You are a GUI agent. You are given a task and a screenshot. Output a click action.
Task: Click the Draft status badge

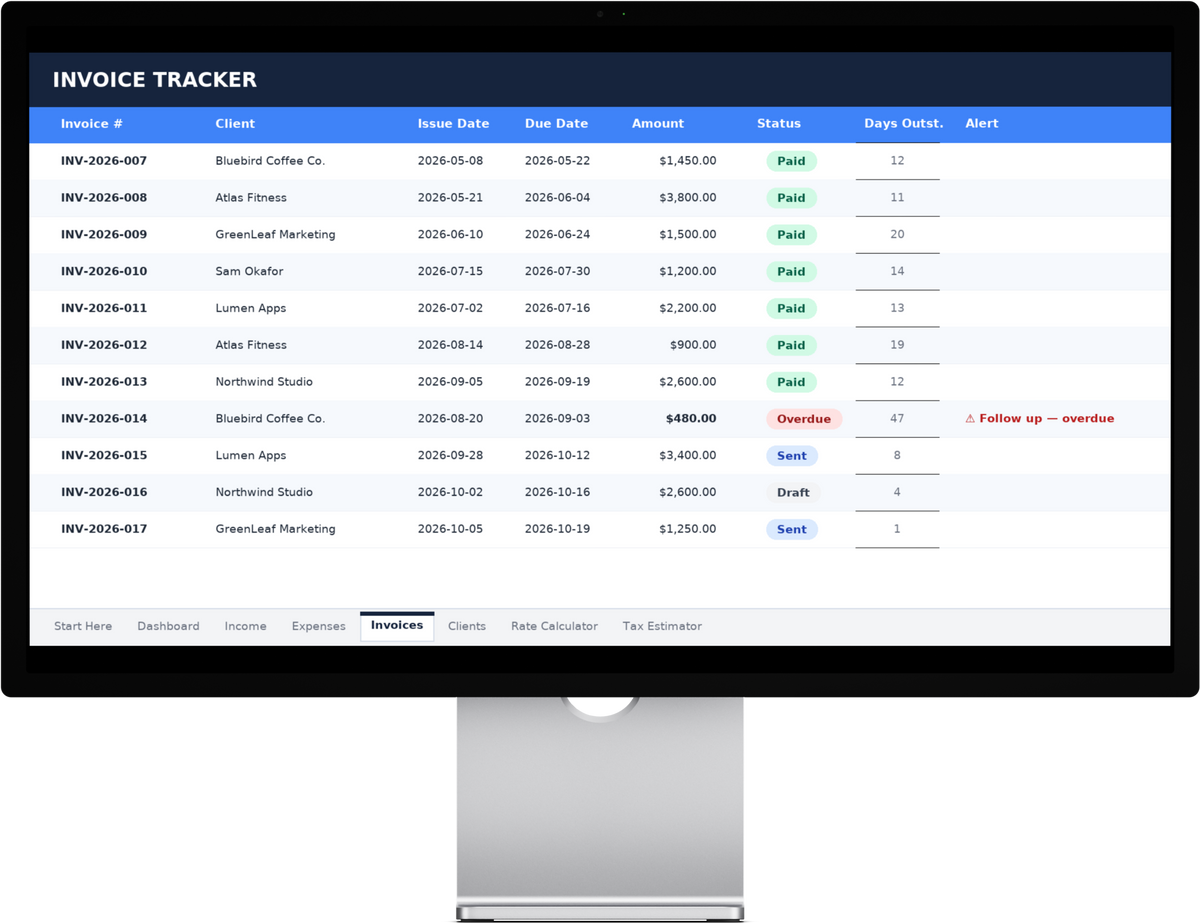click(793, 492)
